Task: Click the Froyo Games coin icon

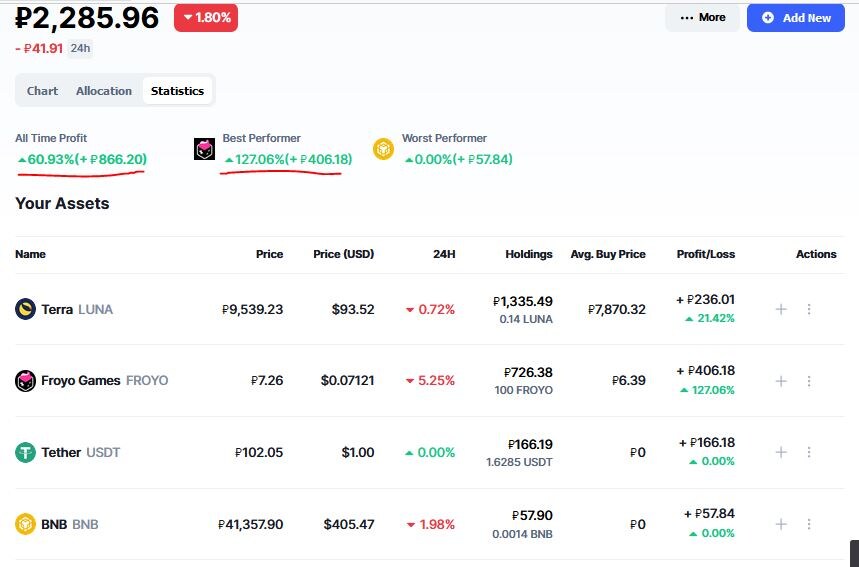Action: click(25, 381)
